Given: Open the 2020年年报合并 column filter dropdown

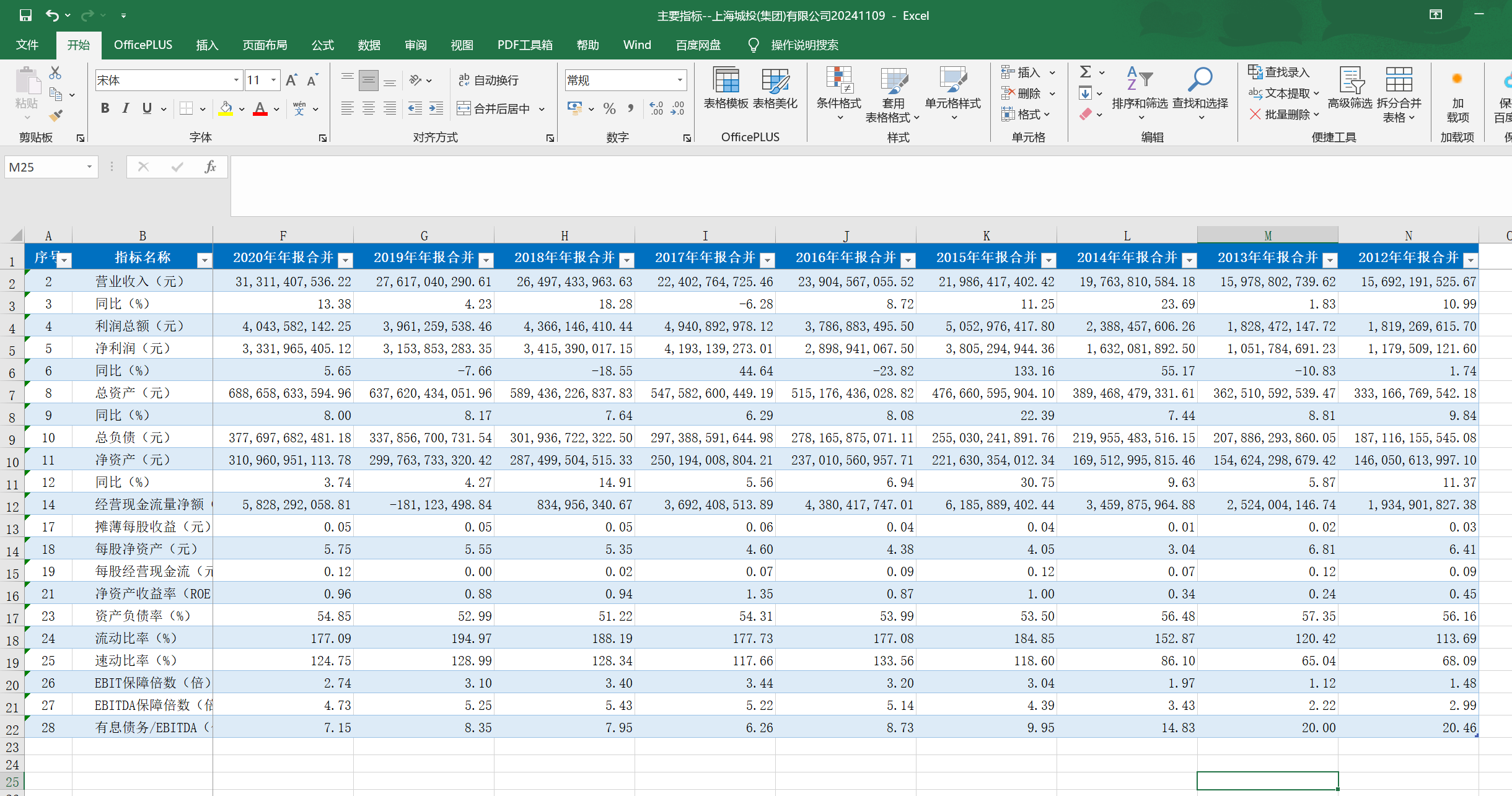Looking at the screenshot, I should tap(346, 260).
